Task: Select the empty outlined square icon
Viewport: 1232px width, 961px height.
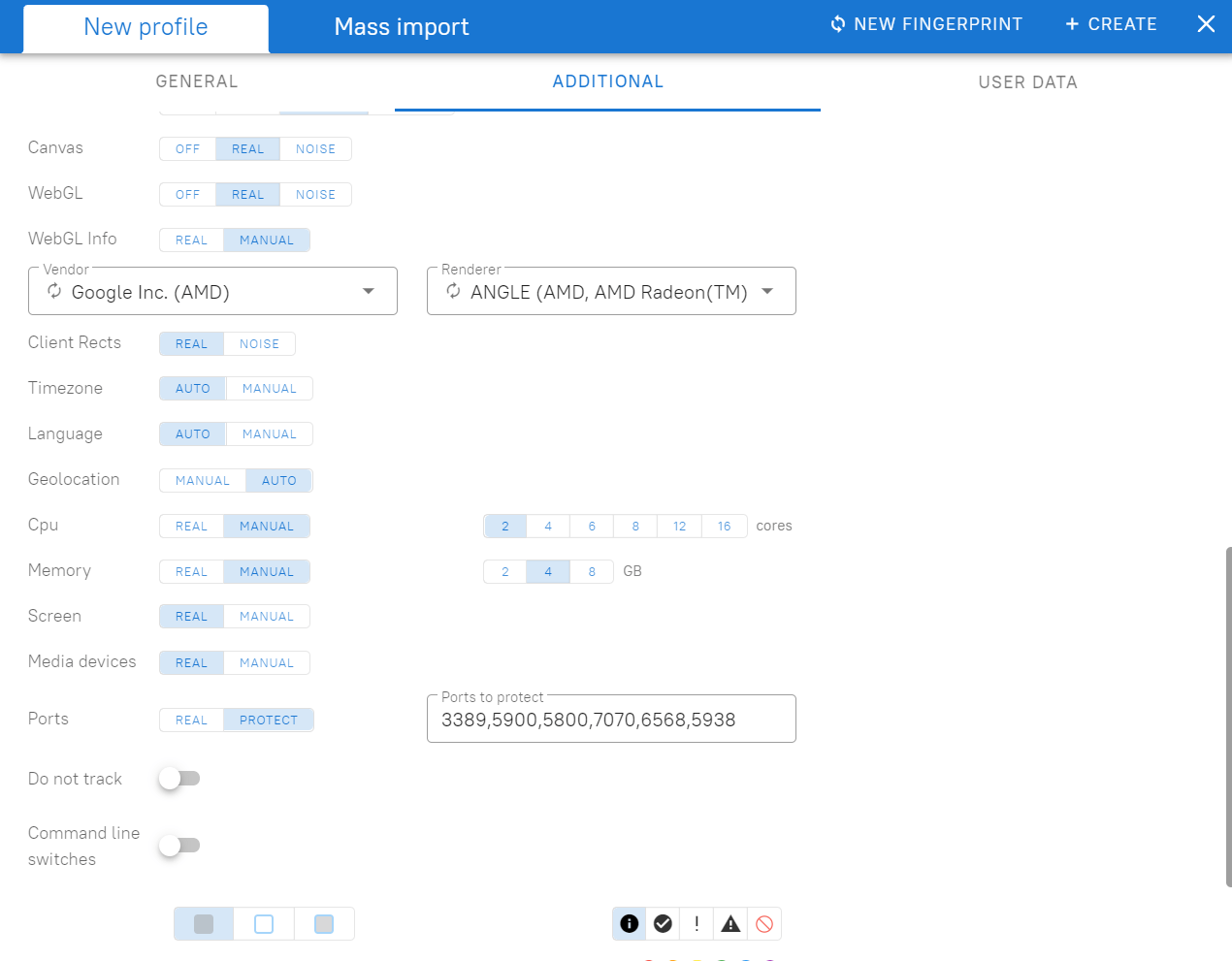Action: click(264, 924)
